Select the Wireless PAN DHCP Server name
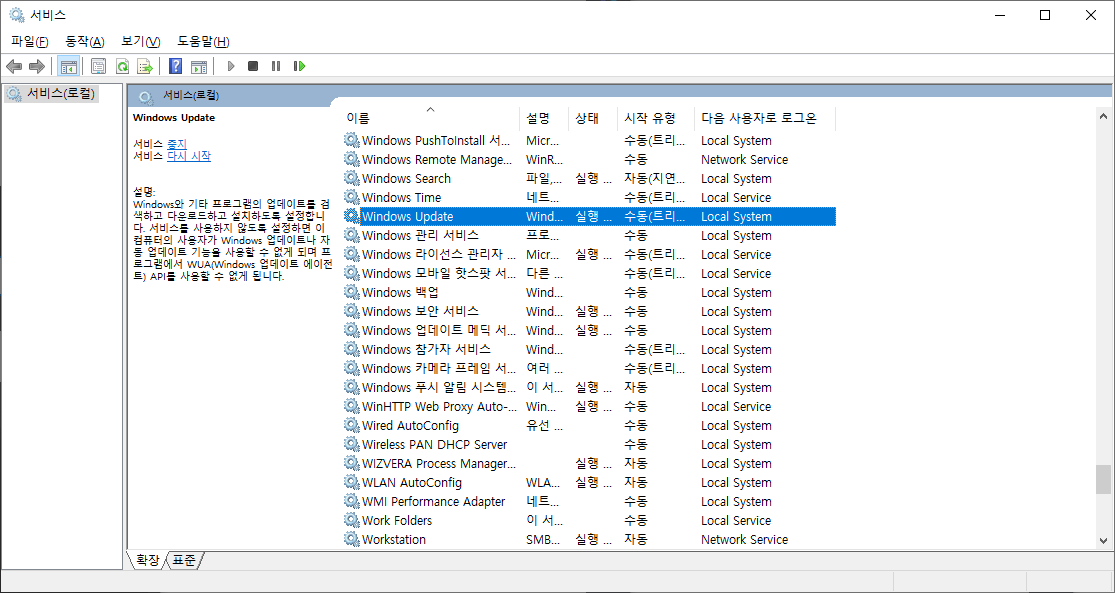1115x593 pixels. [x=434, y=444]
